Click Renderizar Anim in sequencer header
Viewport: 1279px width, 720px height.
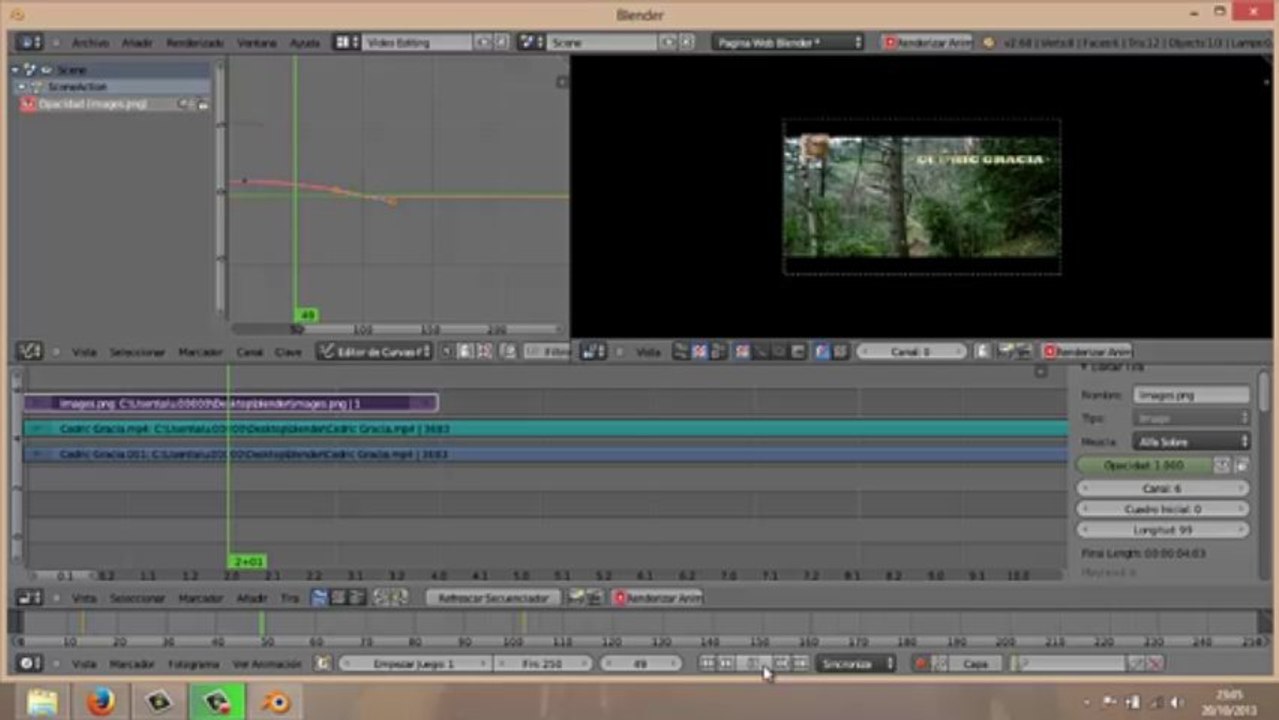[x=658, y=598]
